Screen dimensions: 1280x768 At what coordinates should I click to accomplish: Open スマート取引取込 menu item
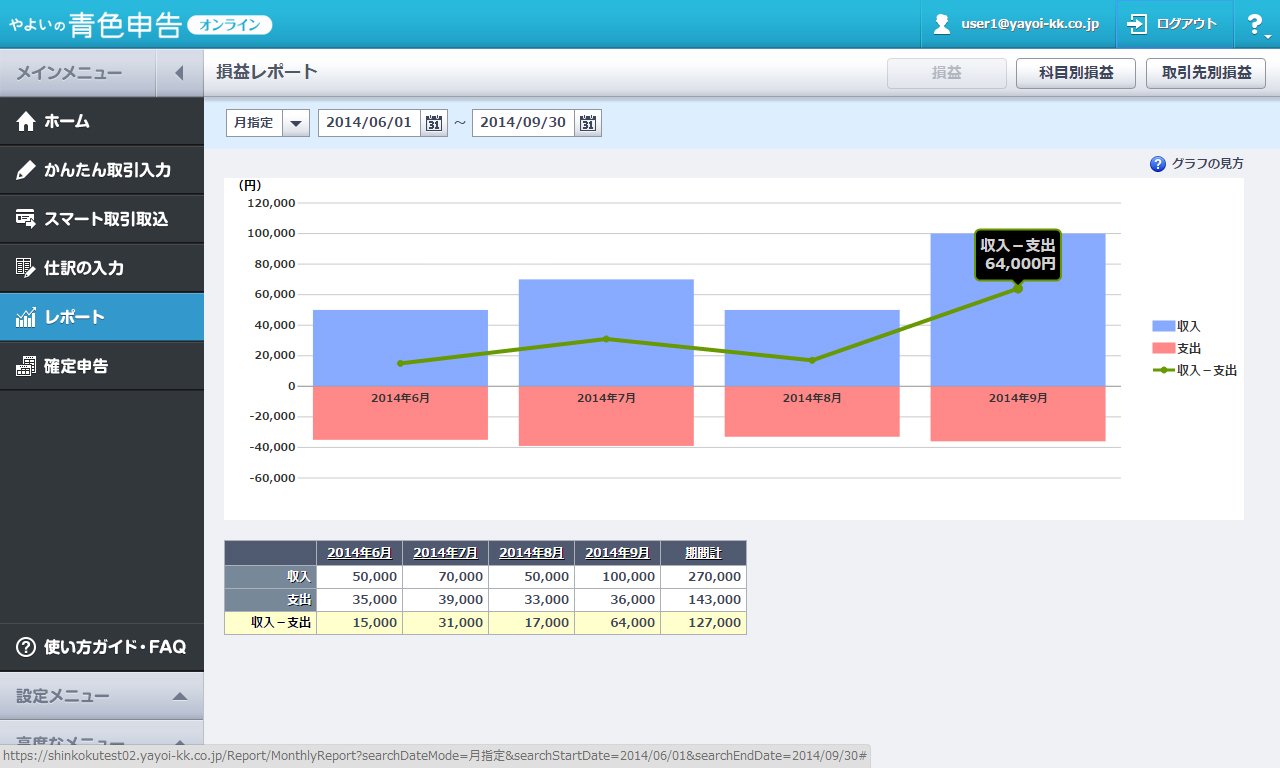(x=102, y=219)
